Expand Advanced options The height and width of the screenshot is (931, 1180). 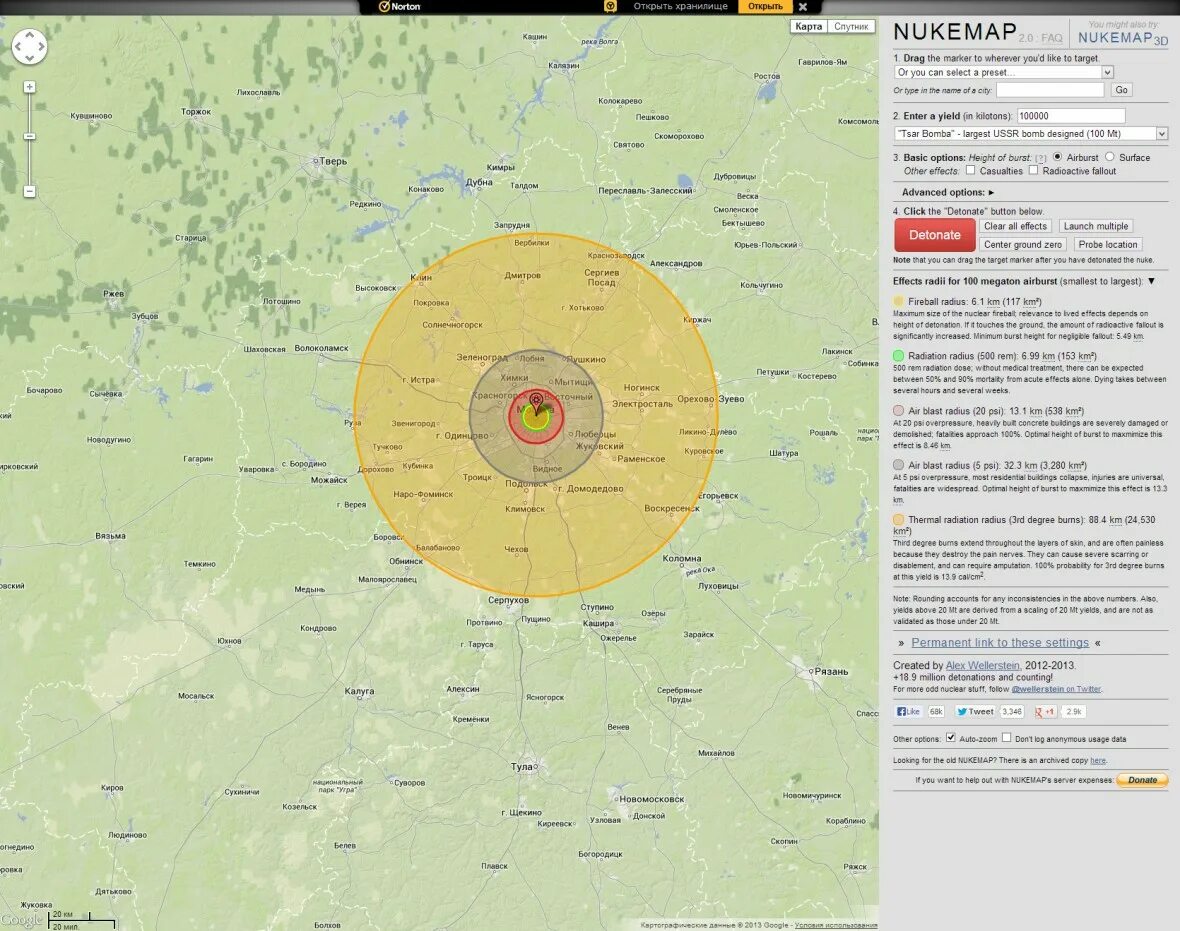point(947,193)
